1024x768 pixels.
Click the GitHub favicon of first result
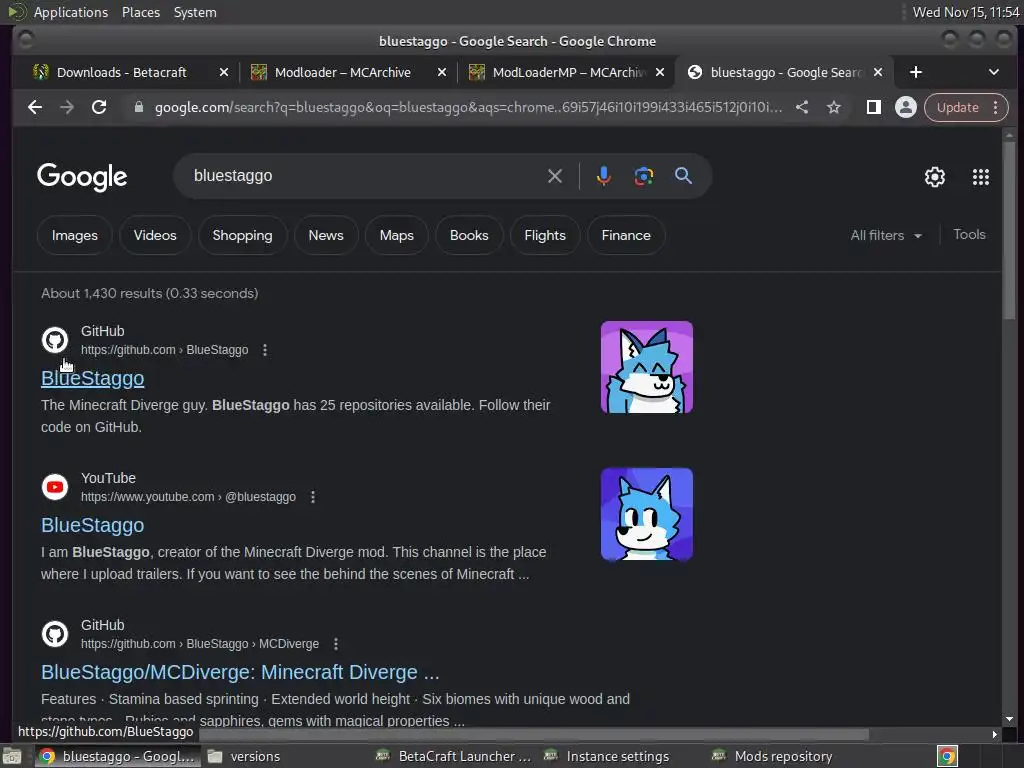tap(55, 340)
